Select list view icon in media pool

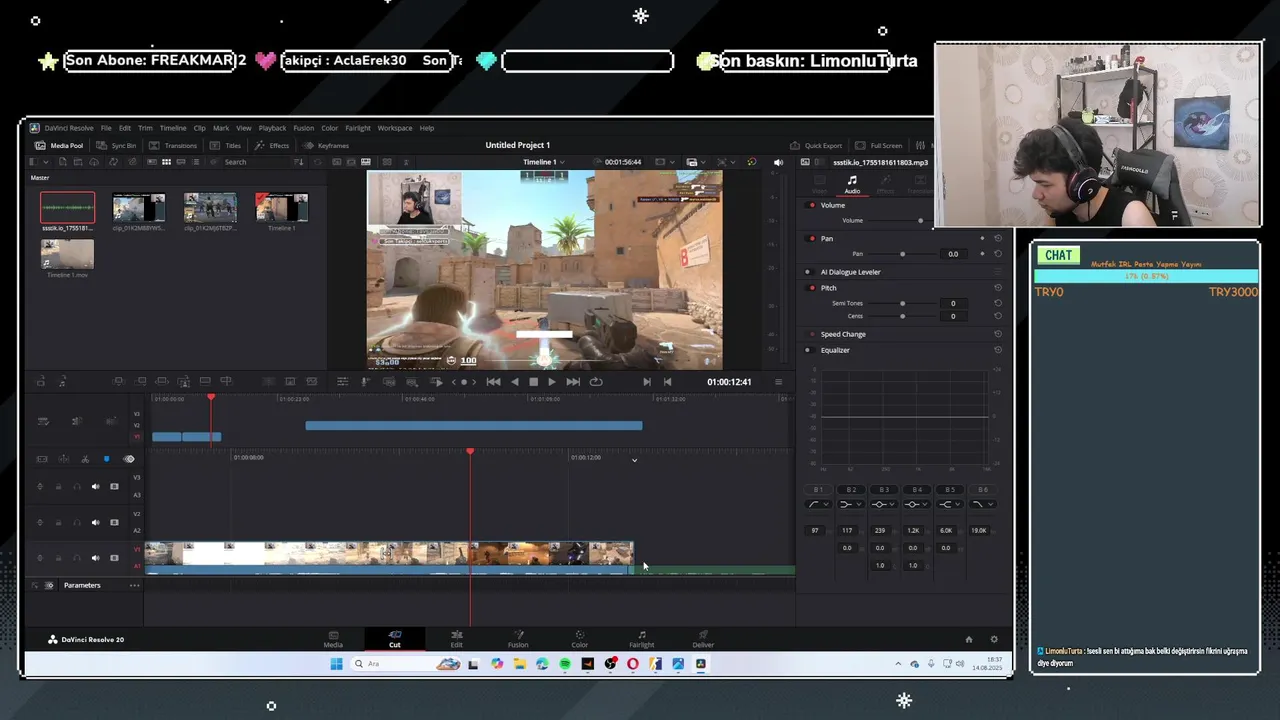(x=196, y=162)
